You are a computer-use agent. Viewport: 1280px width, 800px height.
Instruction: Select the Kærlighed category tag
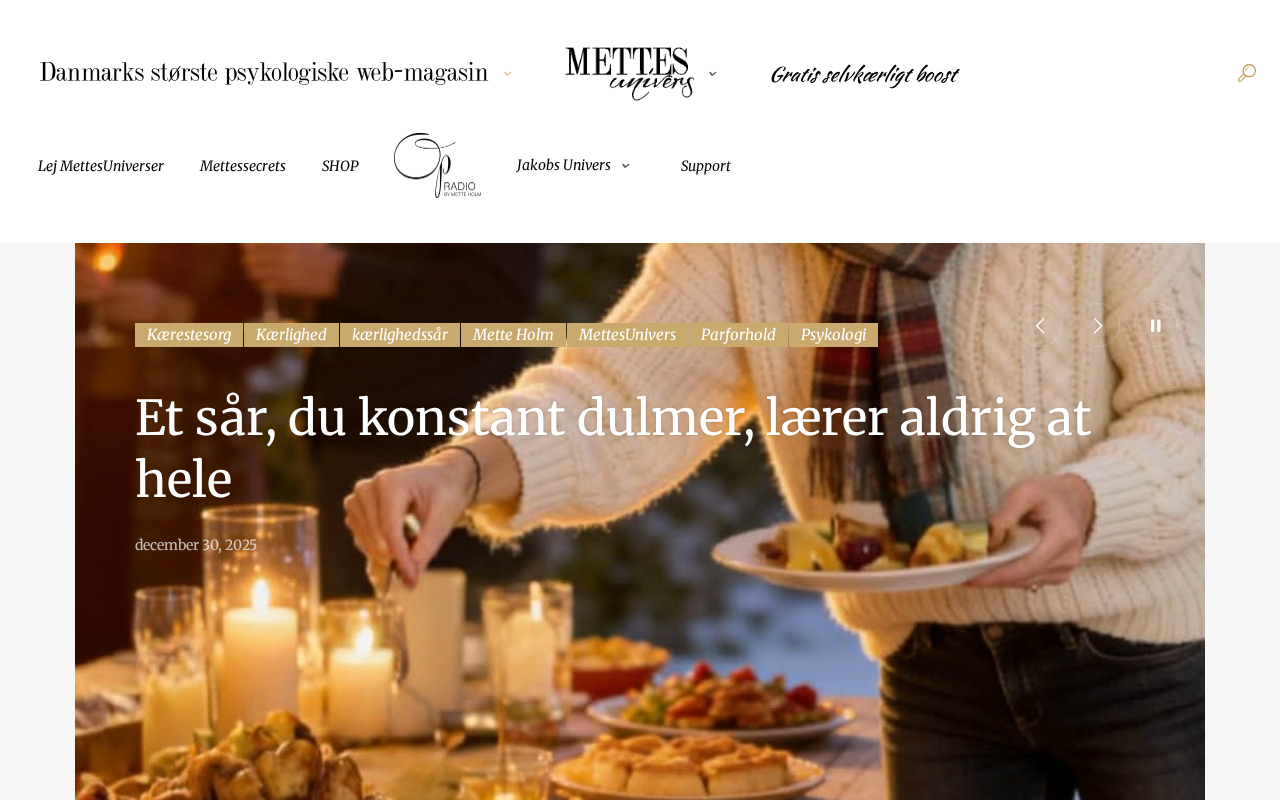291,335
